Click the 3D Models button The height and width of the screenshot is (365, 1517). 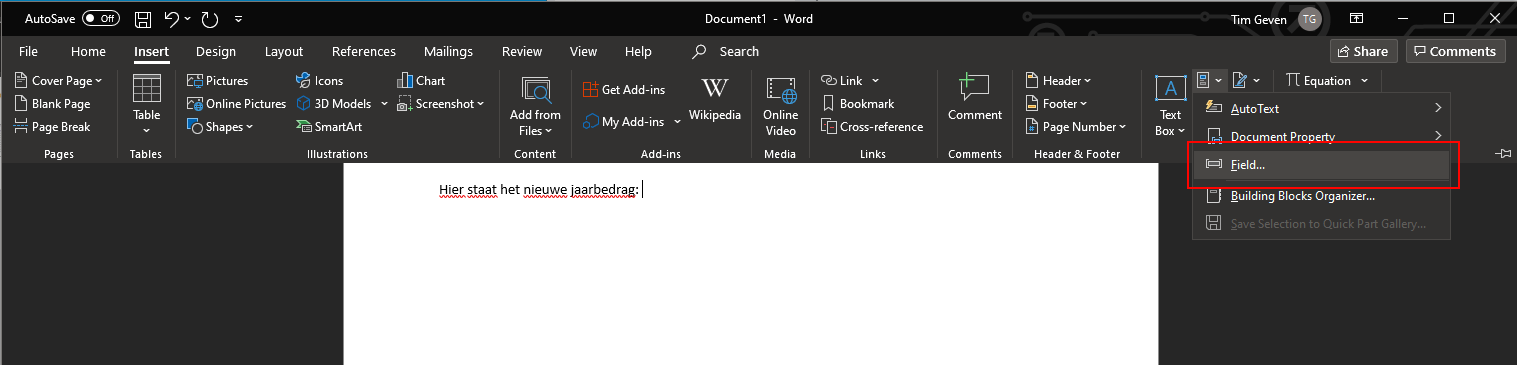[335, 104]
